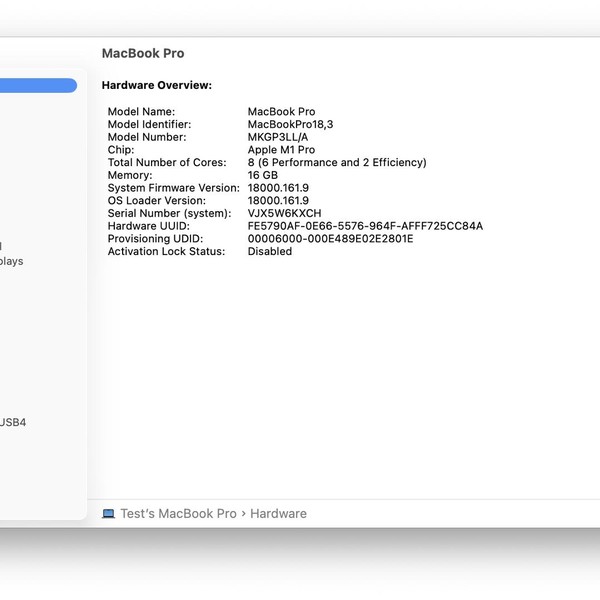Click the memory value 16 GB
The width and height of the screenshot is (600, 600).
[x=262, y=175]
